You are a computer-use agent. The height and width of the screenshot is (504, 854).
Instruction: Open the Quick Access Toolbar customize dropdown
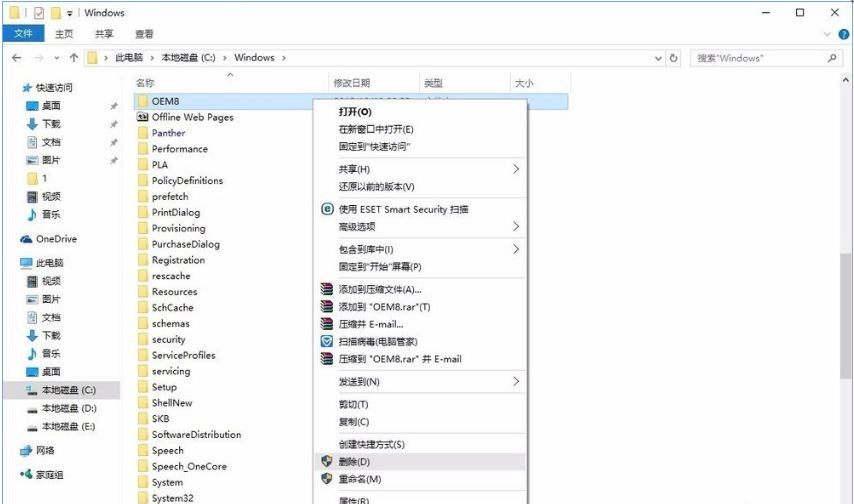pyautogui.click(x=71, y=13)
